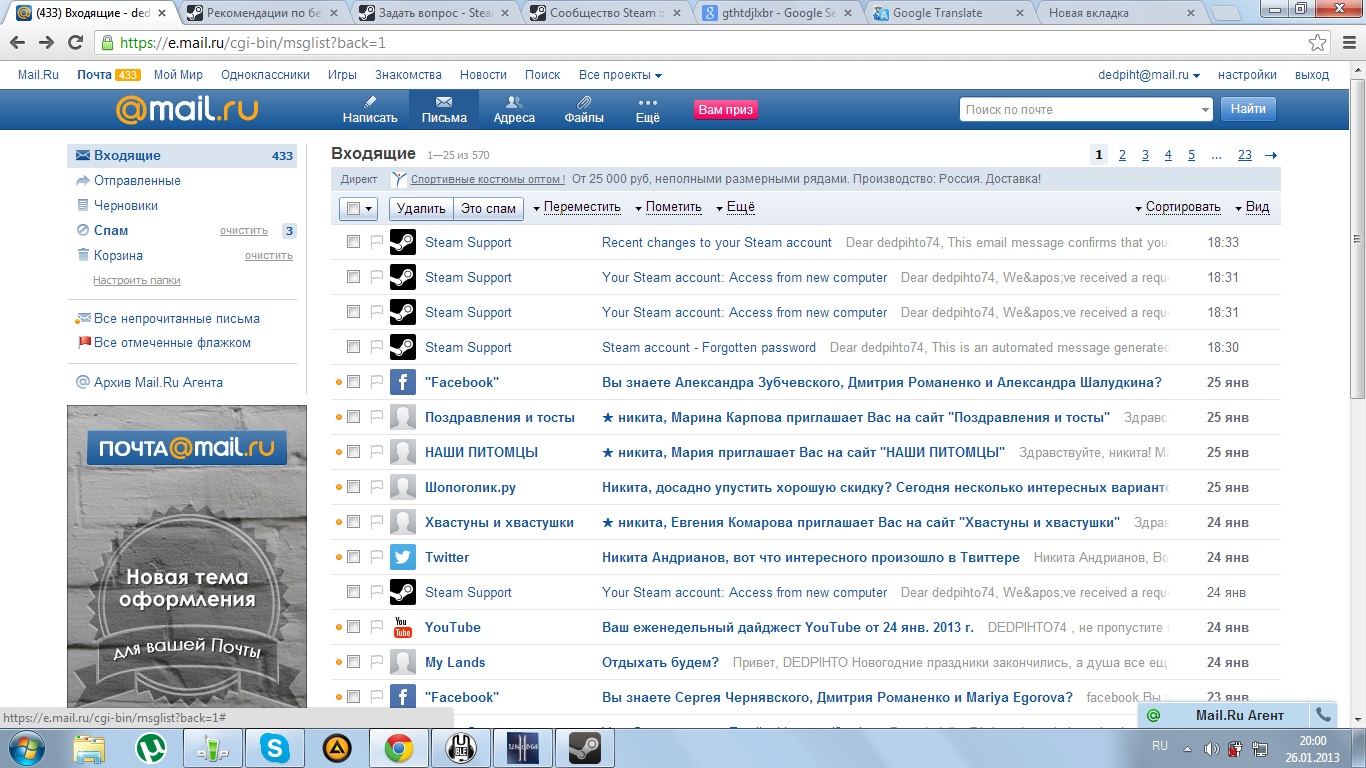
Task: Click the pink Вам приз button
Action: [x=726, y=110]
